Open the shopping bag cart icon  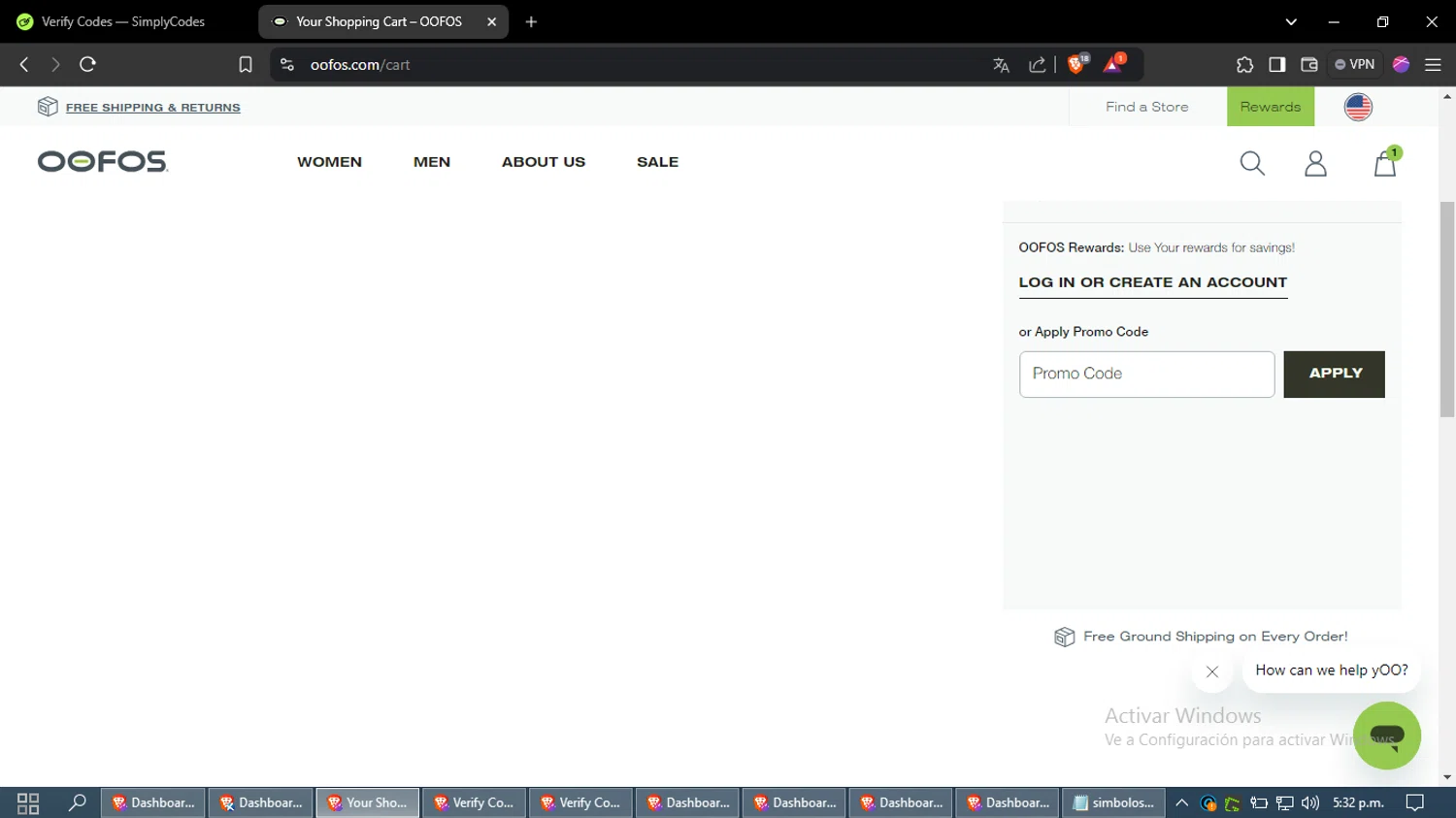pos(1385,163)
